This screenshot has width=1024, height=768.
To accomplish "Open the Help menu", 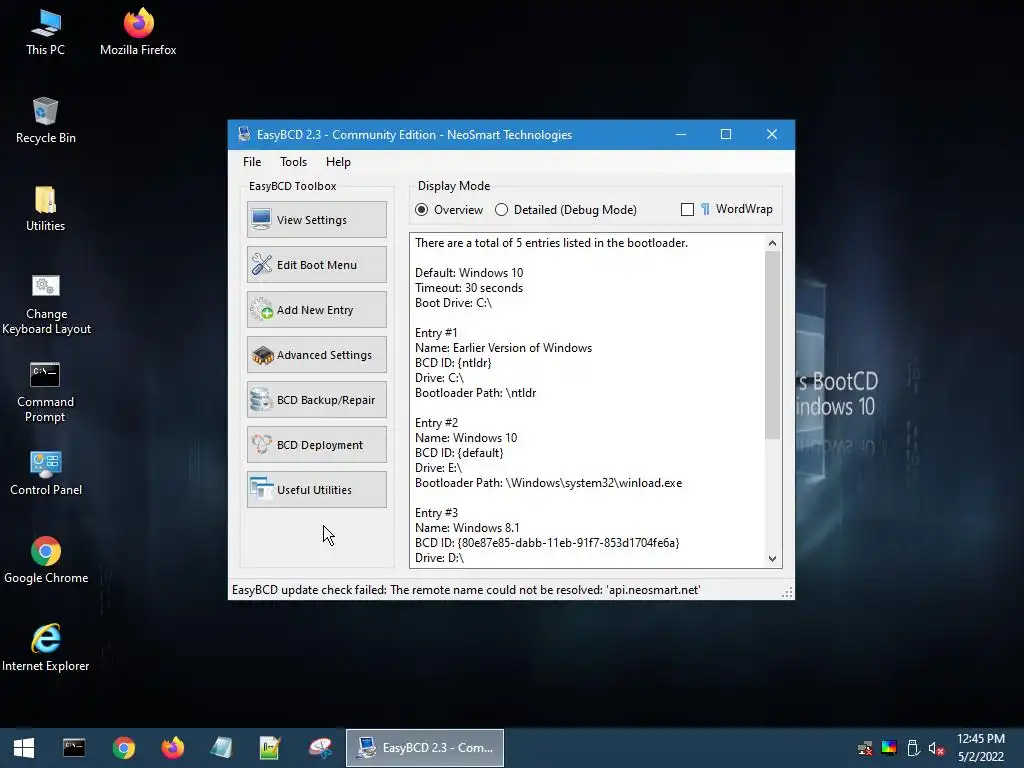I will pyautogui.click(x=338, y=162).
